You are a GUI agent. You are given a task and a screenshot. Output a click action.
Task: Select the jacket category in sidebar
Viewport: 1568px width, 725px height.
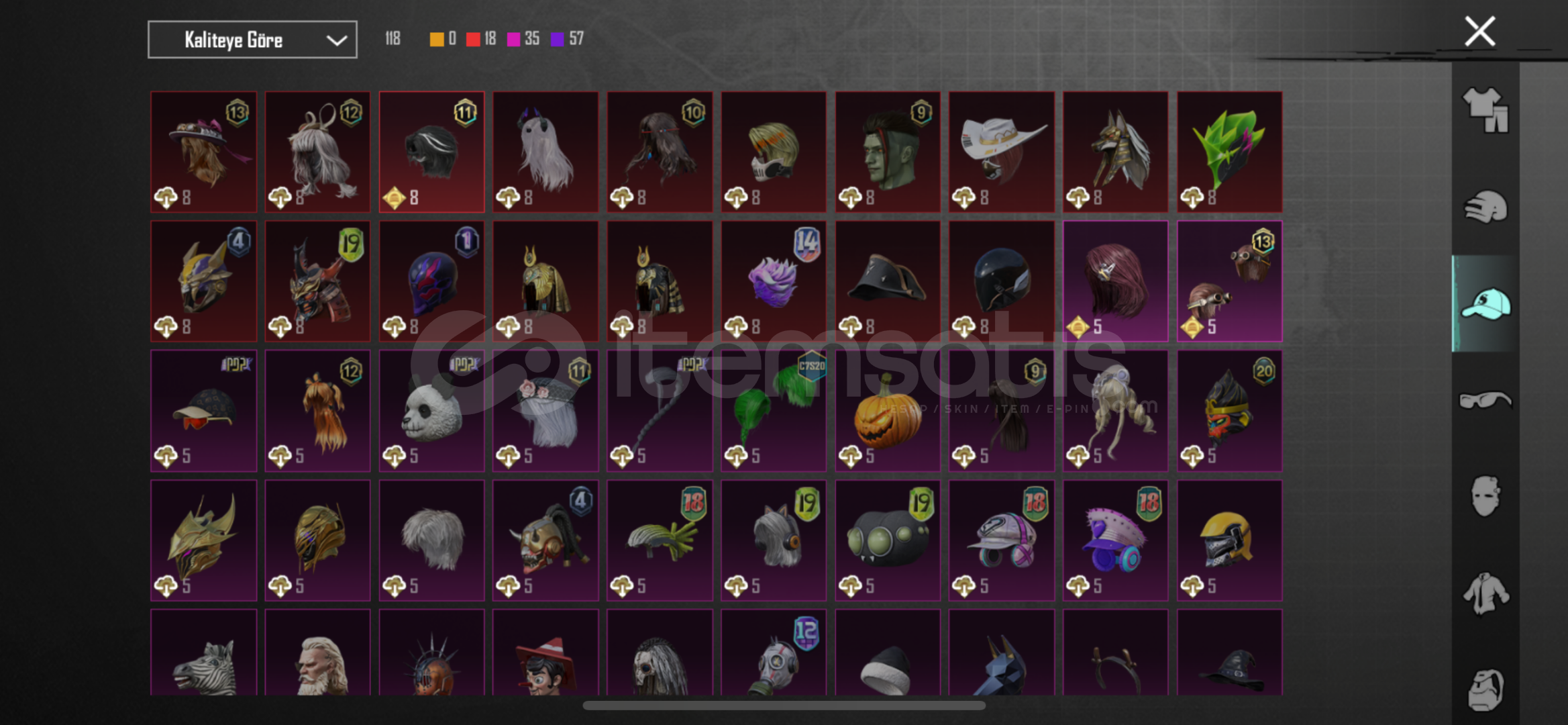[1485, 593]
